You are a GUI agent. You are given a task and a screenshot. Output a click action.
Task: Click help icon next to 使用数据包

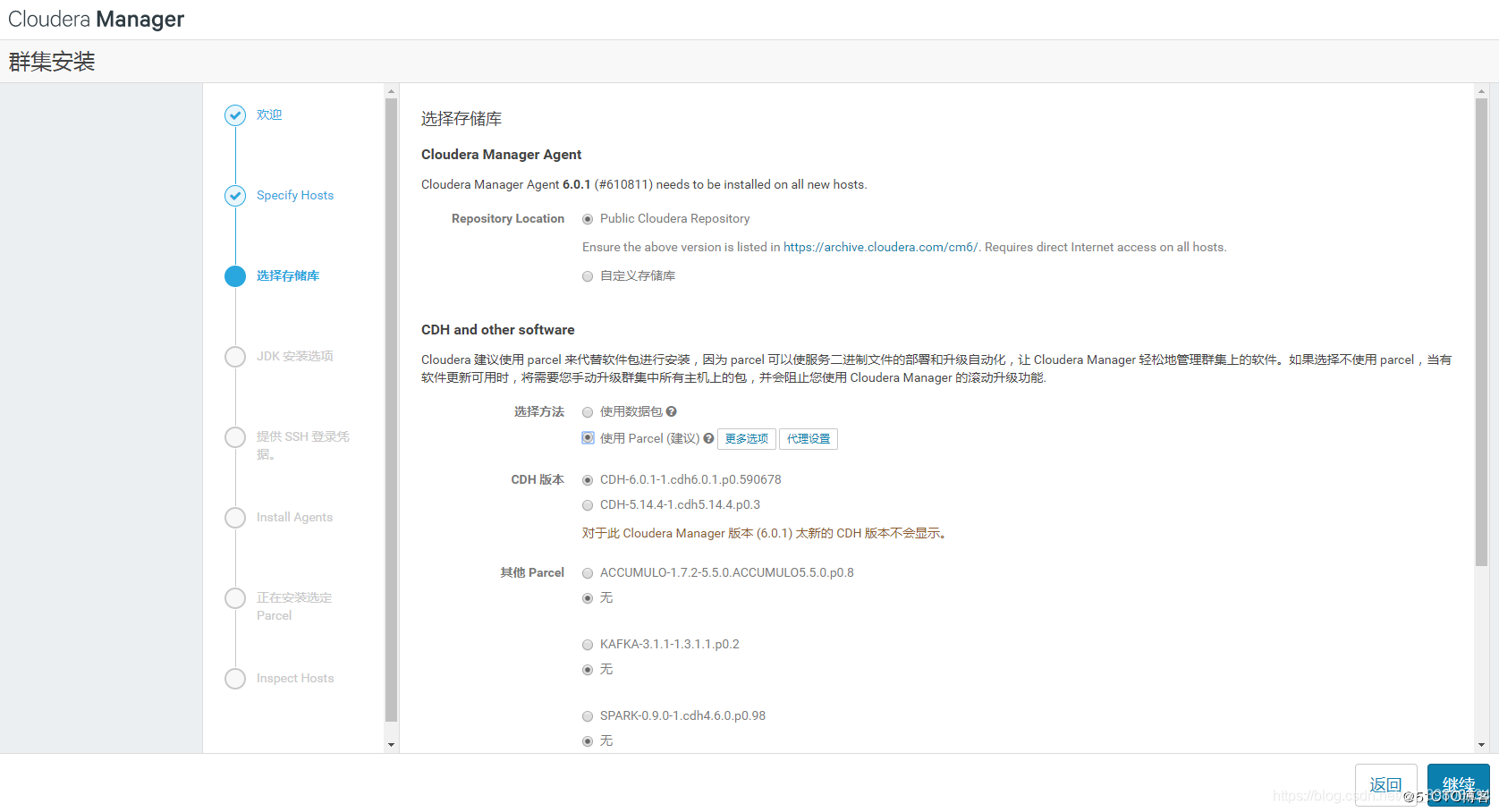672,411
